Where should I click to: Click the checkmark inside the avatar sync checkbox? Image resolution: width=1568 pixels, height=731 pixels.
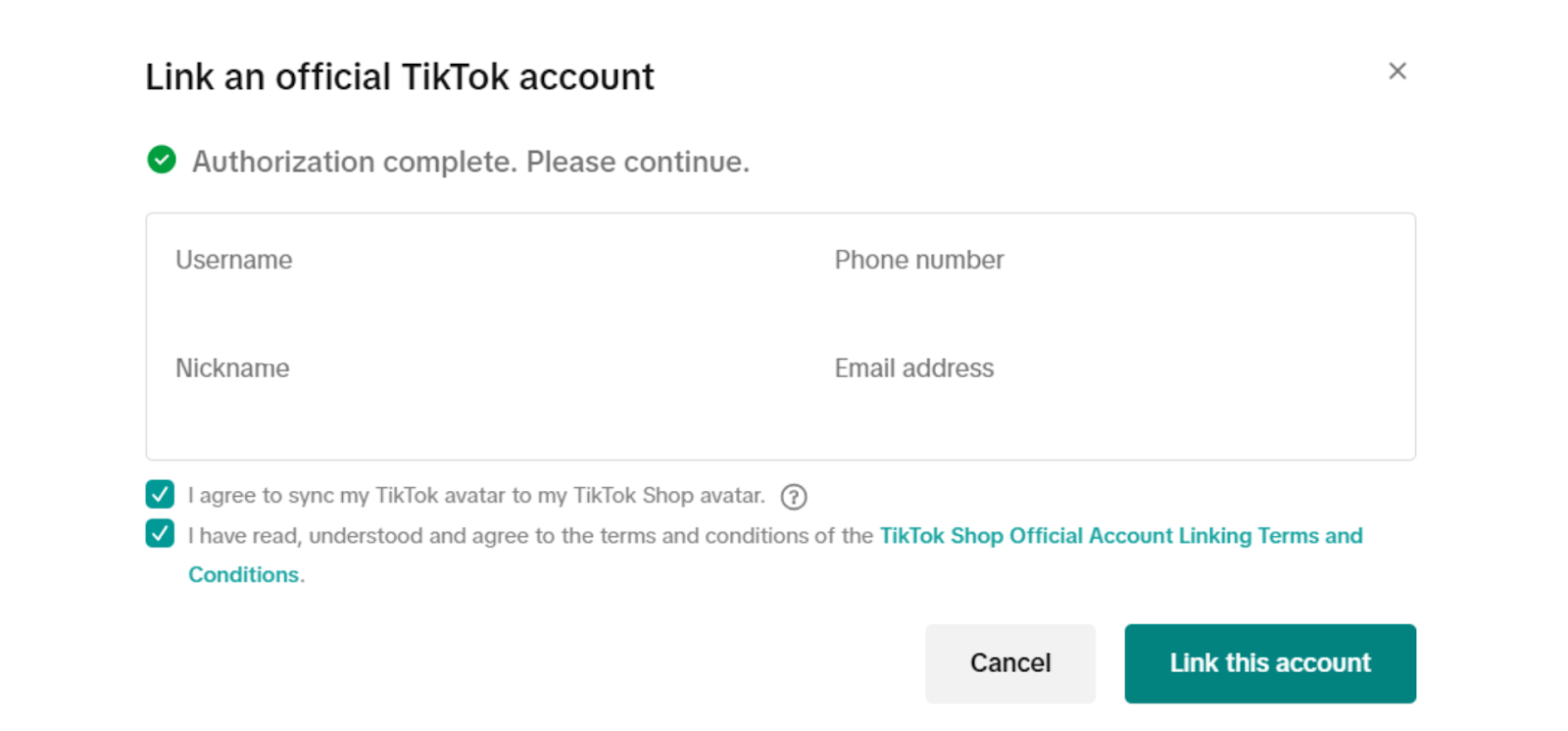(x=159, y=495)
